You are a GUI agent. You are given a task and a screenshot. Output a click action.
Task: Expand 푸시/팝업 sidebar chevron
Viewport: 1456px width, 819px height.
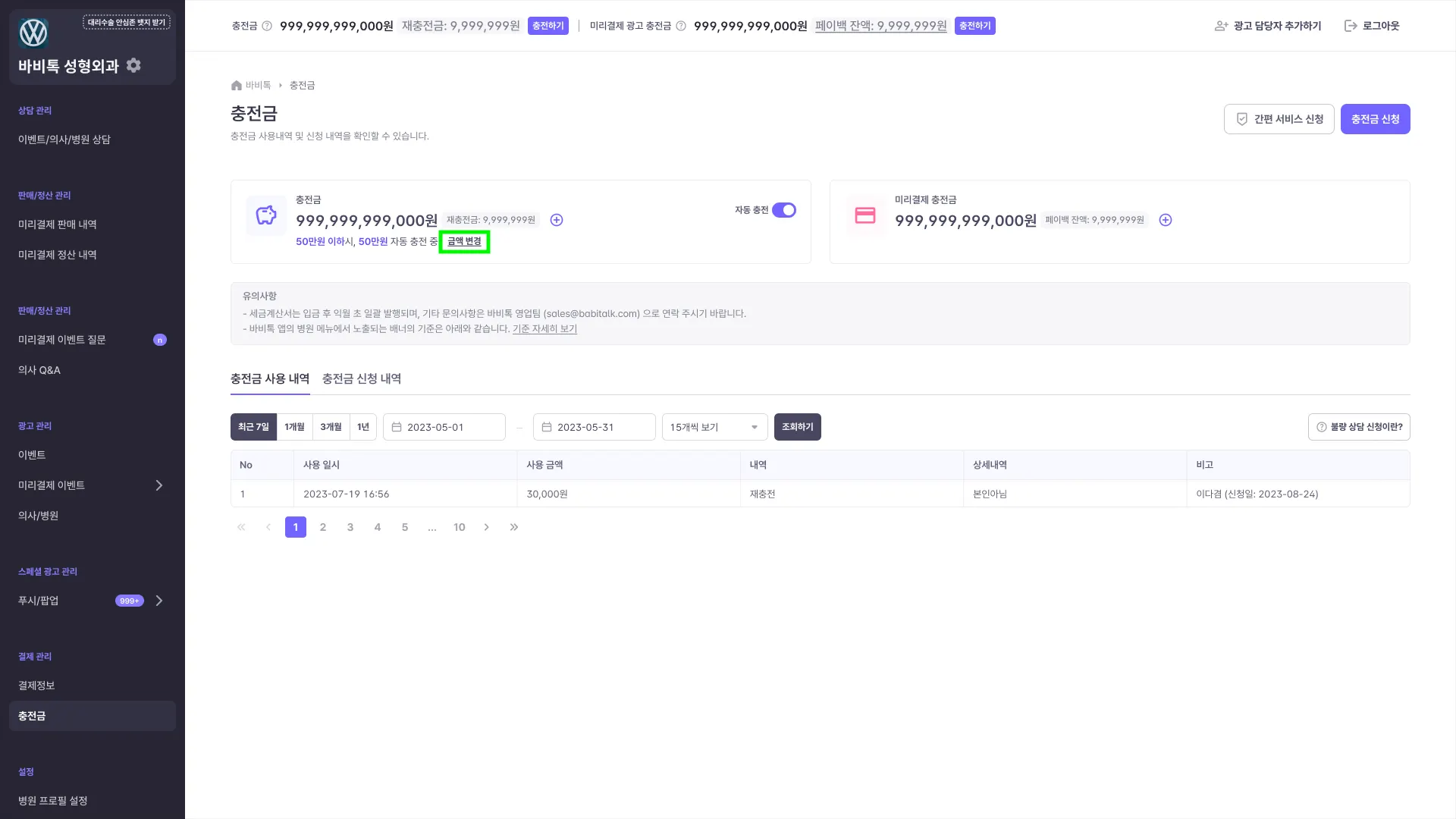click(159, 601)
